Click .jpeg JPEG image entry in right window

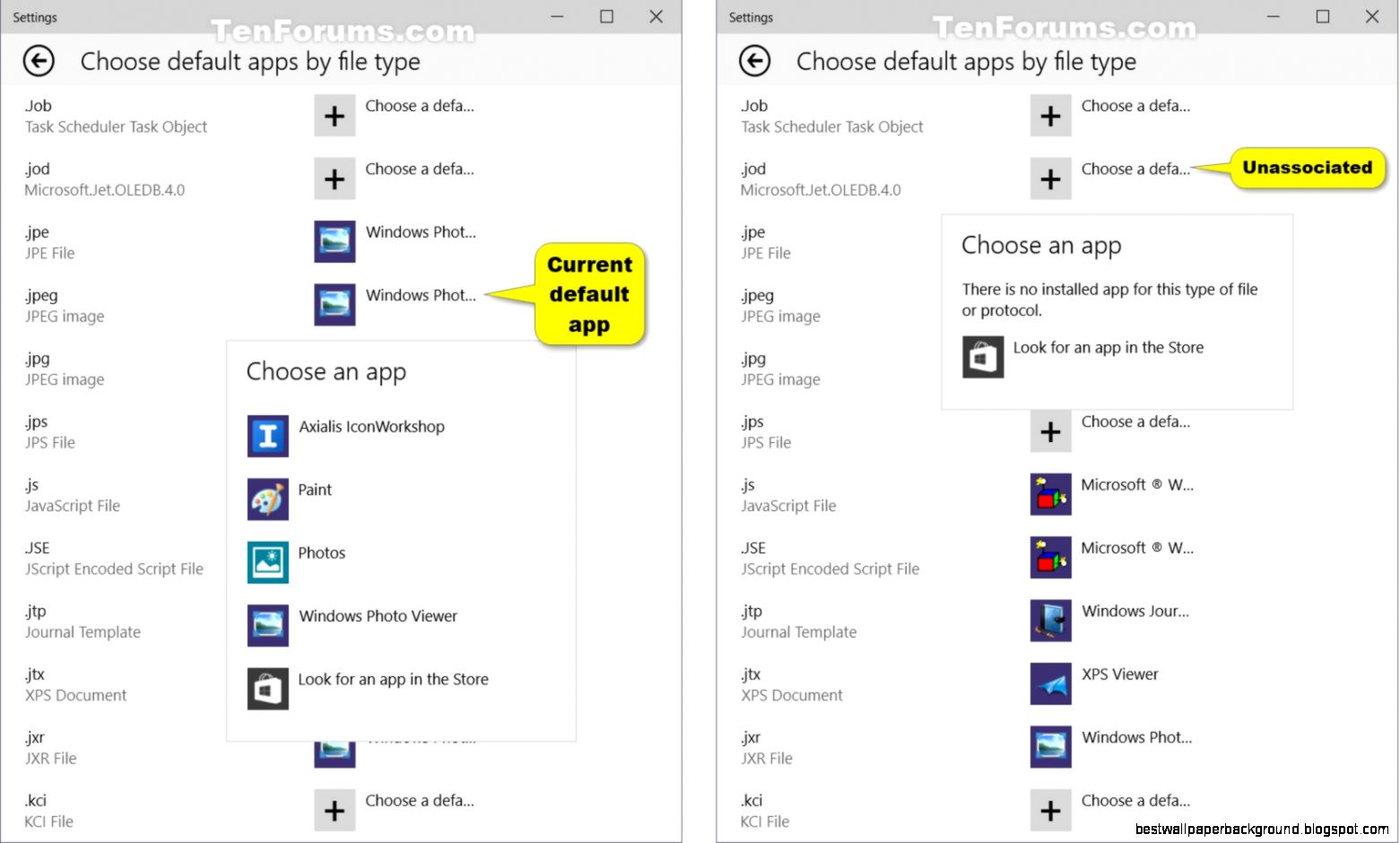780,306
